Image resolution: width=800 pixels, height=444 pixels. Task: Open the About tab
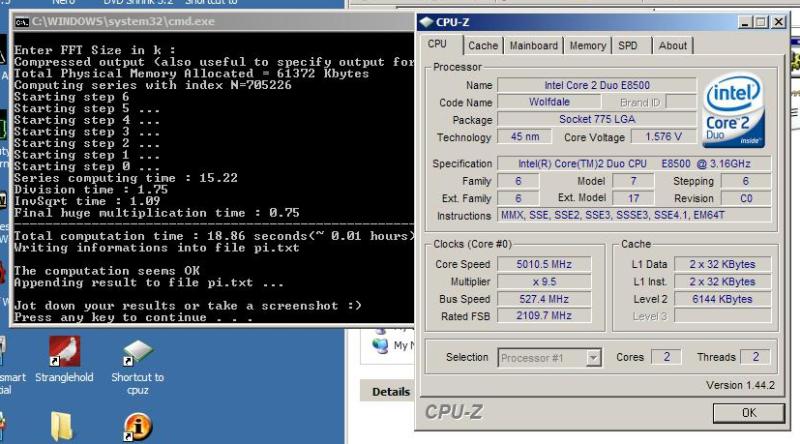[672, 45]
